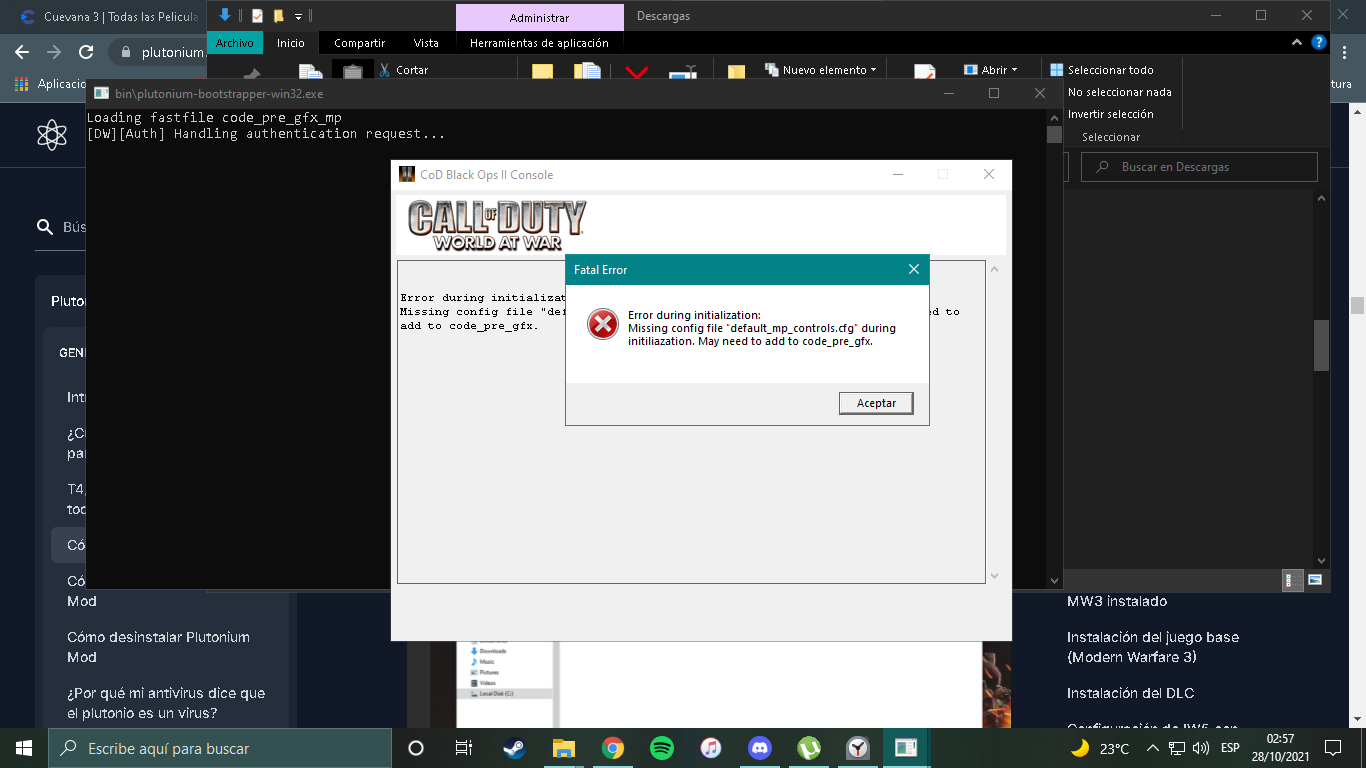Click the Rename icon in Explorer ribbon
Screen dimensions: 1366x768
click(x=683, y=72)
